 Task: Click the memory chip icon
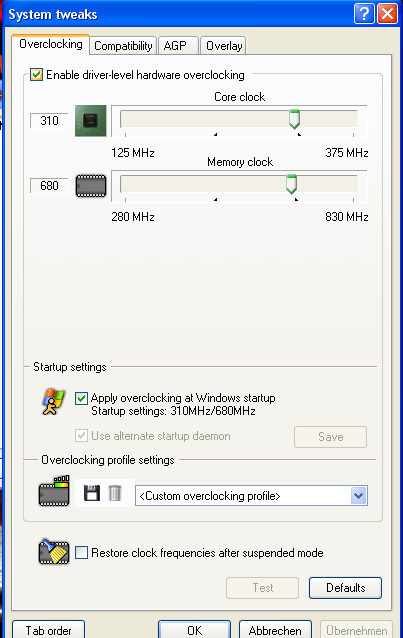[91, 186]
